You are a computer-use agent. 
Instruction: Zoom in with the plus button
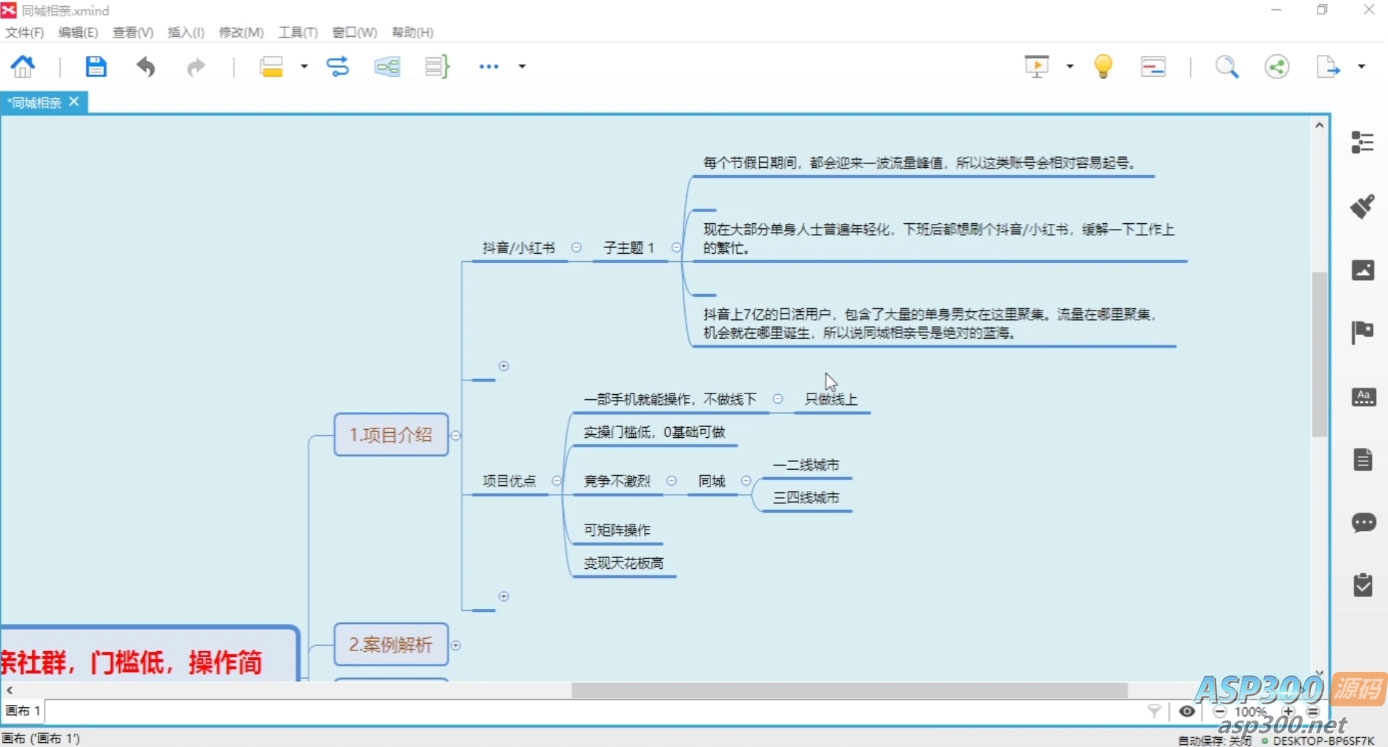pyautogui.click(x=1288, y=711)
